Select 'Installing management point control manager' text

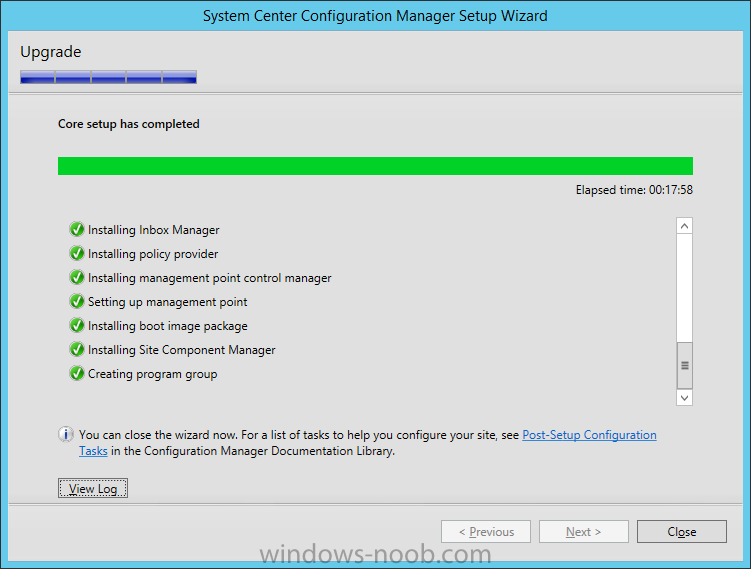[x=209, y=278]
